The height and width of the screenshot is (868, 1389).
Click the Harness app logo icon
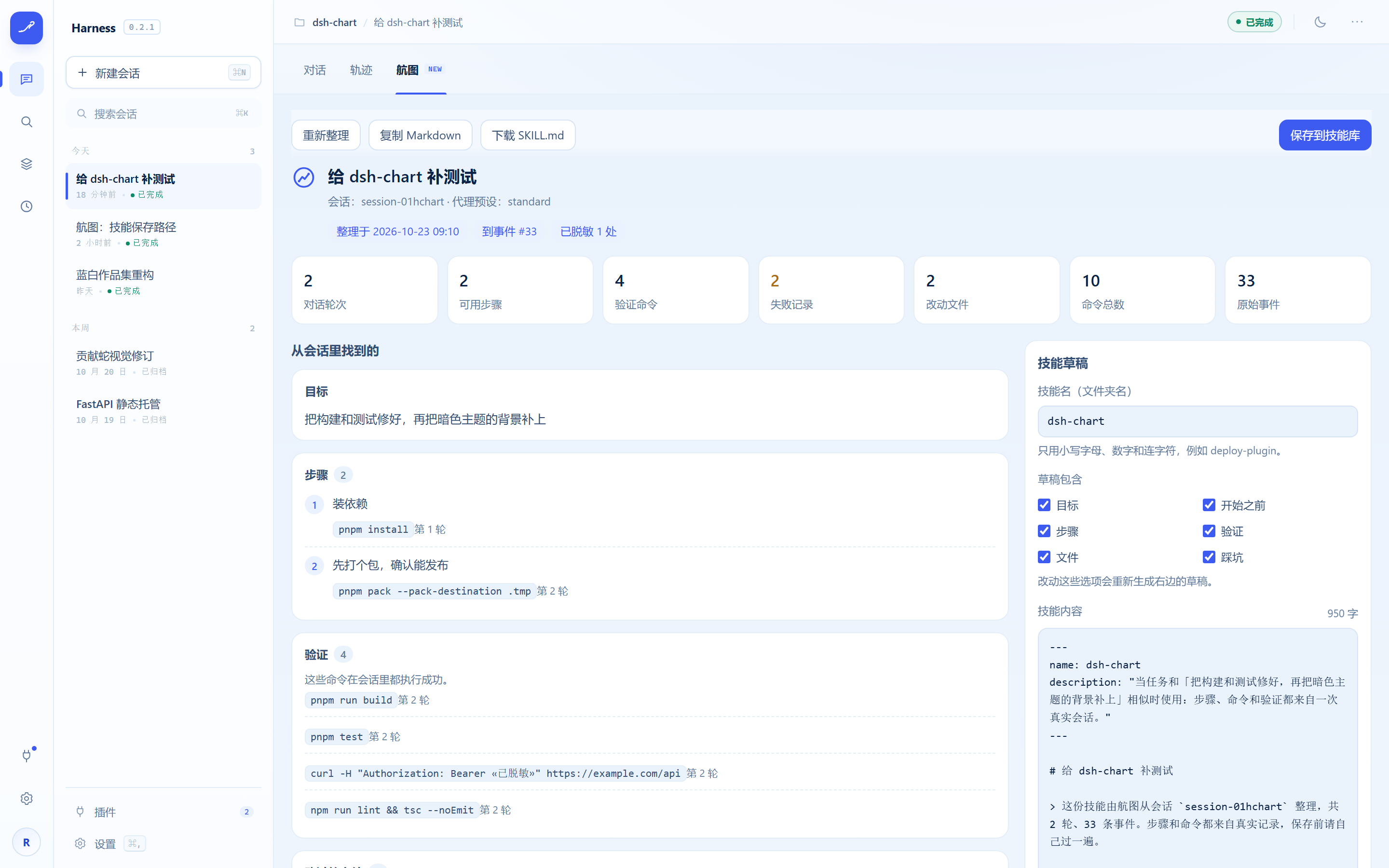click(x=27, y=27)
